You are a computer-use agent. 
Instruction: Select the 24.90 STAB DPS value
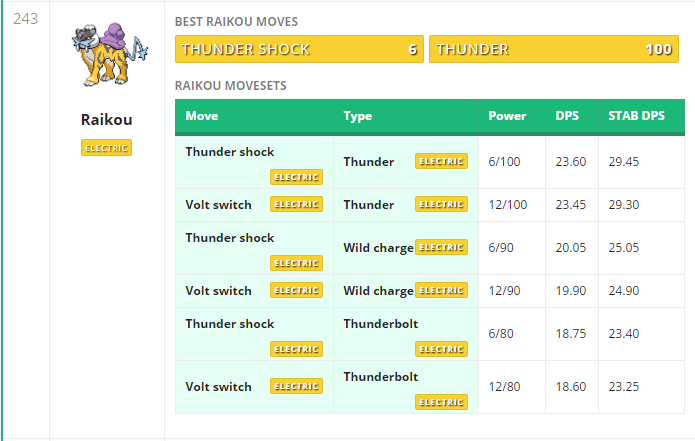pos(624,291)
